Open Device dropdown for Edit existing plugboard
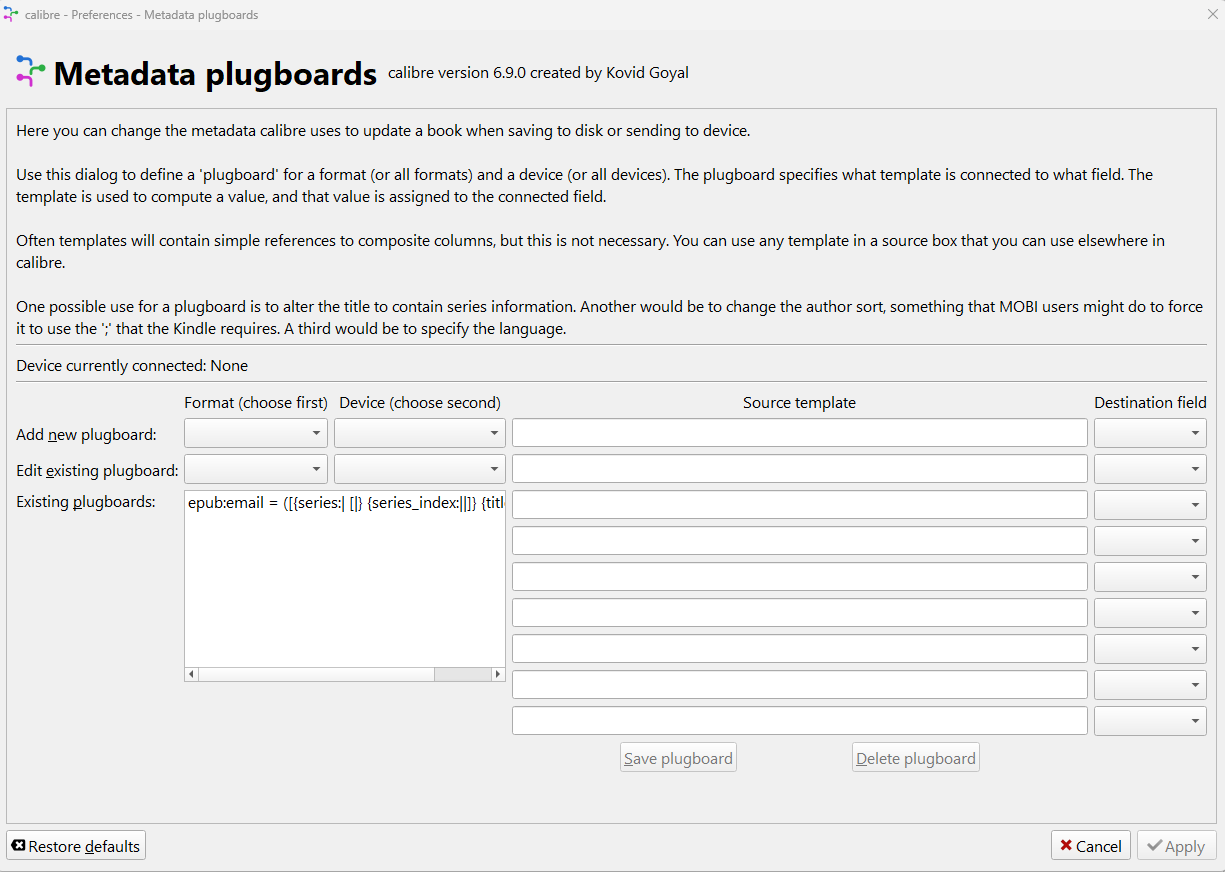Viewport: 1225px width, 872px height. coord(420,469)
